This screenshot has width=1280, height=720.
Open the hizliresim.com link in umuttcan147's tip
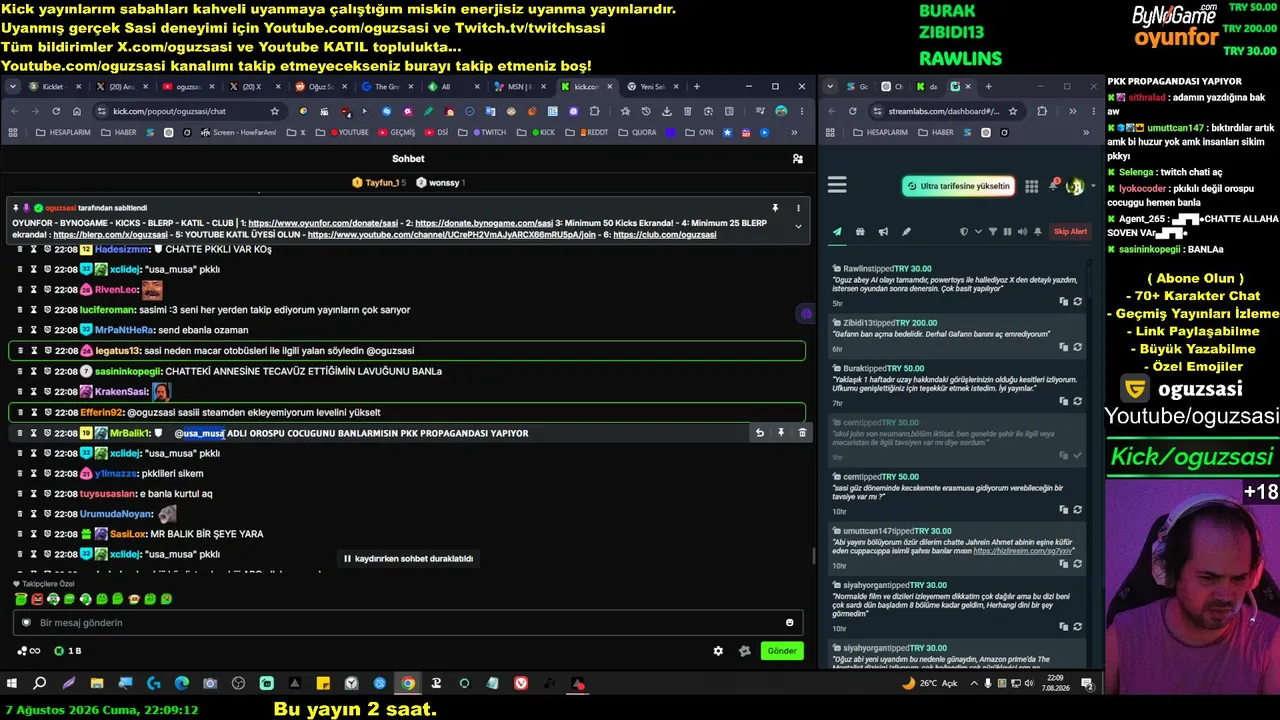[1023, 551]
